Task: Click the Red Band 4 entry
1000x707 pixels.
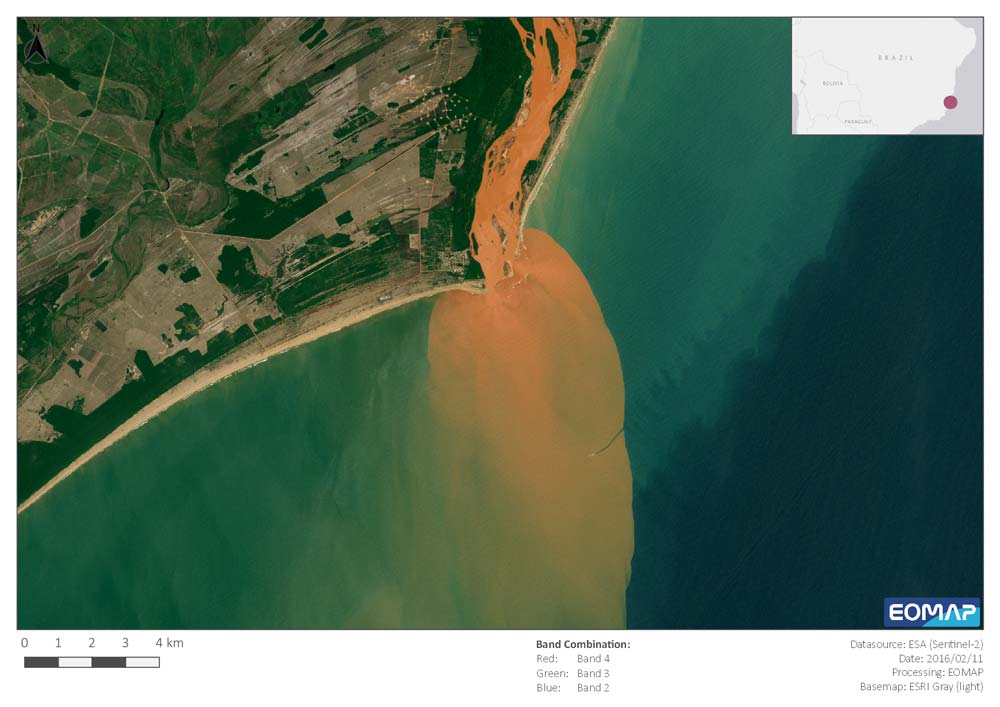Action: coord(573,659)
